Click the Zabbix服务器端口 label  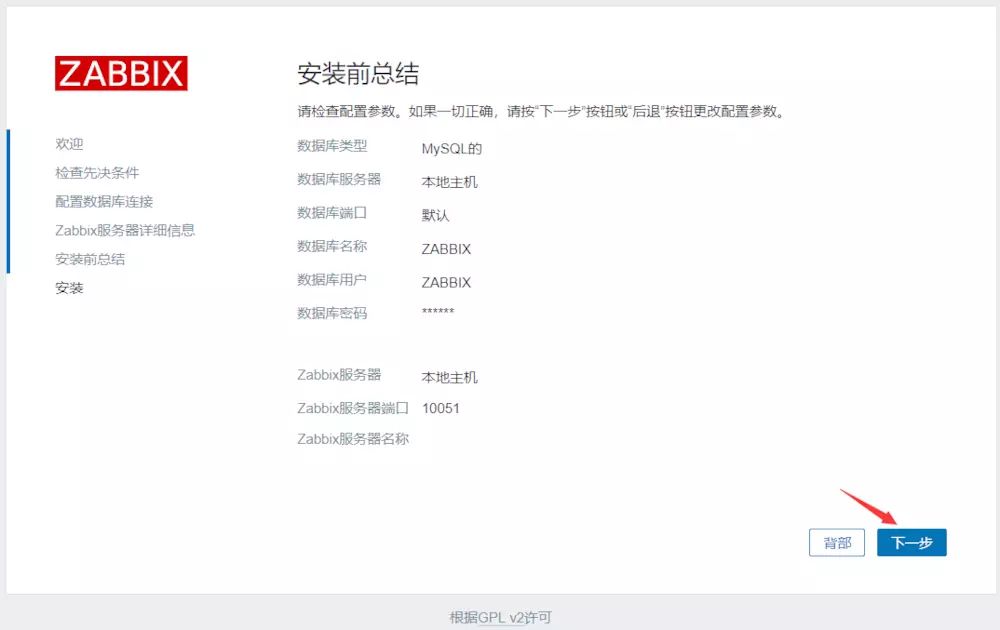pyautogui.click(x=353, y=408)
